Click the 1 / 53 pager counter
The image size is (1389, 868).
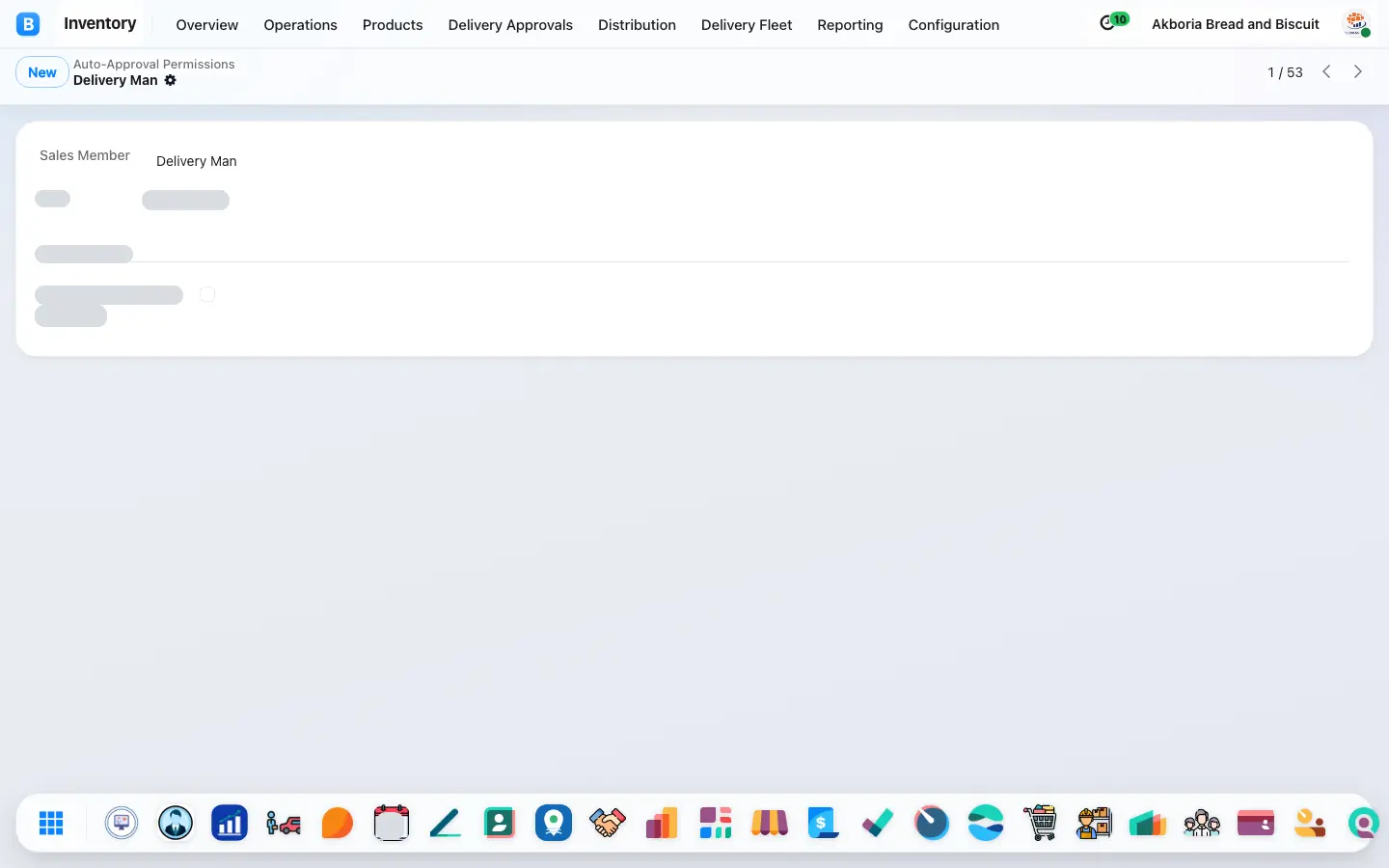click(x=1285, y=72)
